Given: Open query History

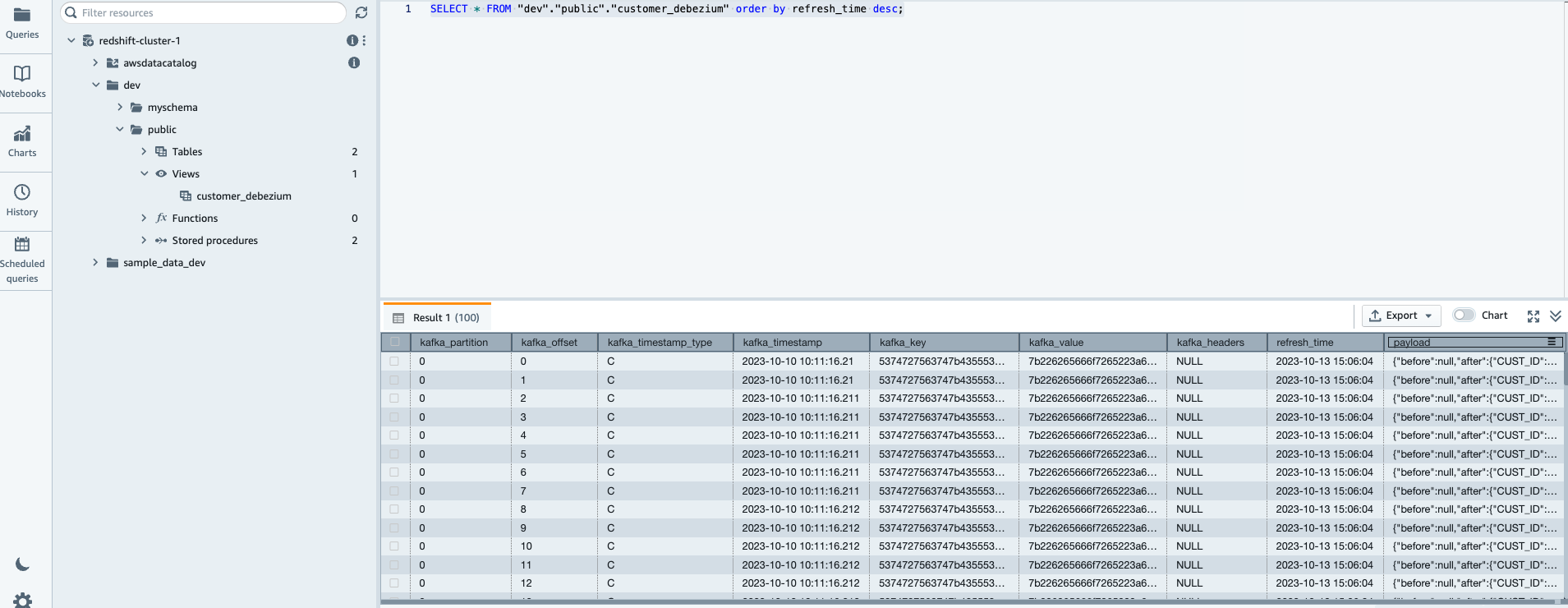Looking at the screenshot, I should pos(22,200).
